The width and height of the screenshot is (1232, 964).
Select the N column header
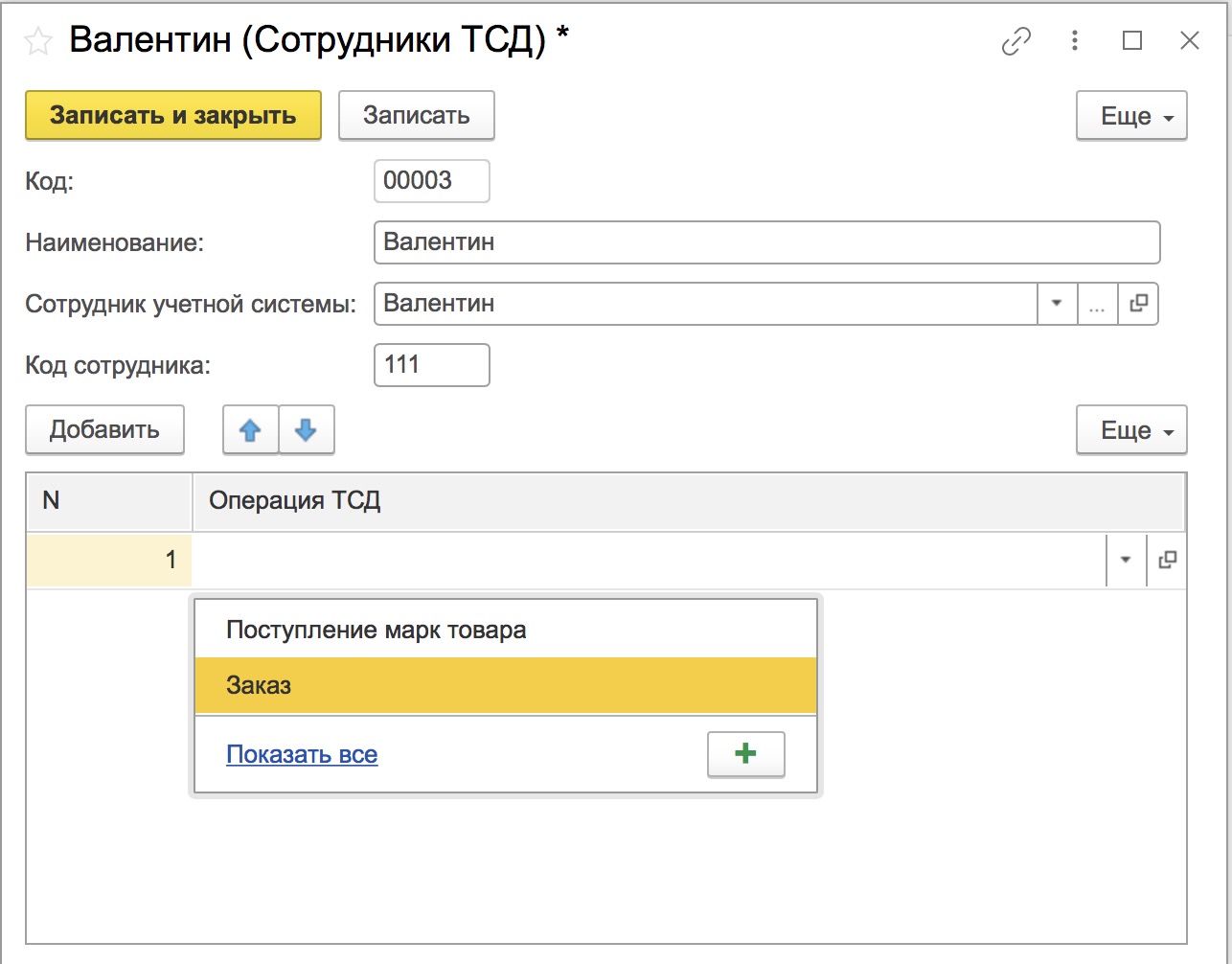tap(109, 501)
